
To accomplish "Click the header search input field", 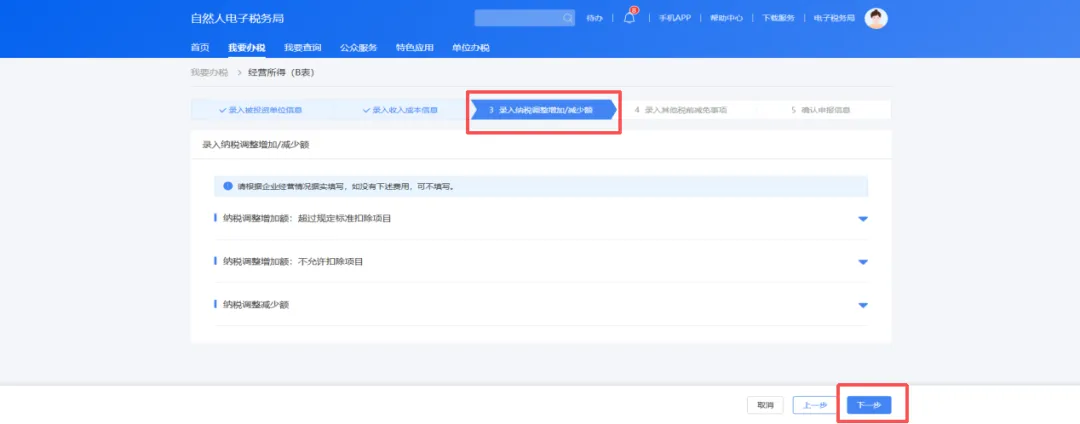I will [x=517, y=18].
